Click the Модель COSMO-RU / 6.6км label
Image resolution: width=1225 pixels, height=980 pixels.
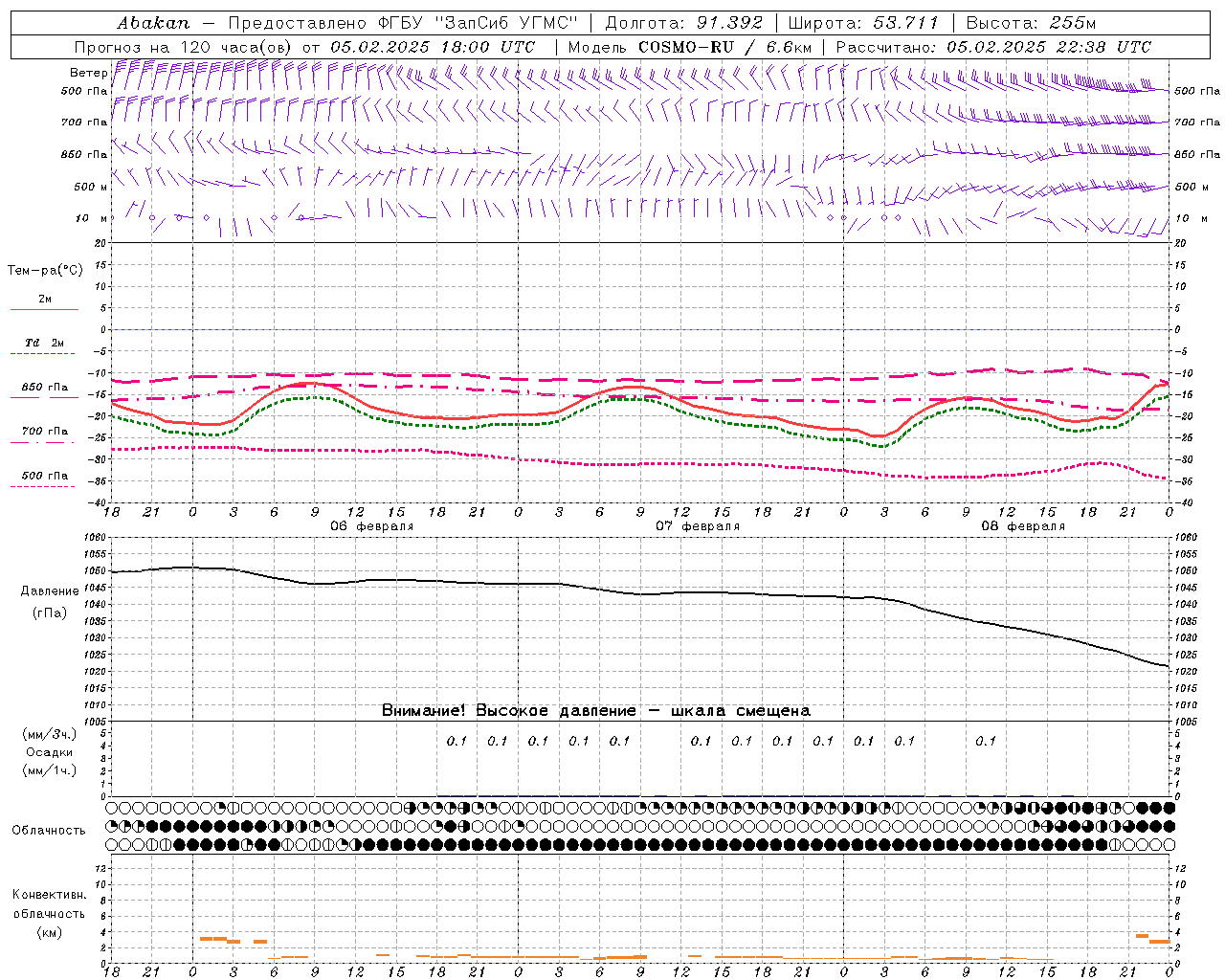point(689,47)
